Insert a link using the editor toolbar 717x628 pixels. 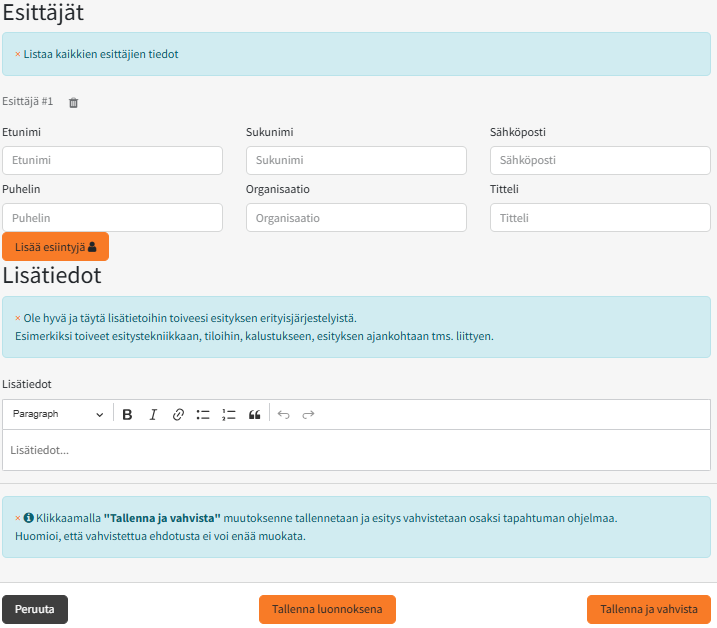[178, 414]
